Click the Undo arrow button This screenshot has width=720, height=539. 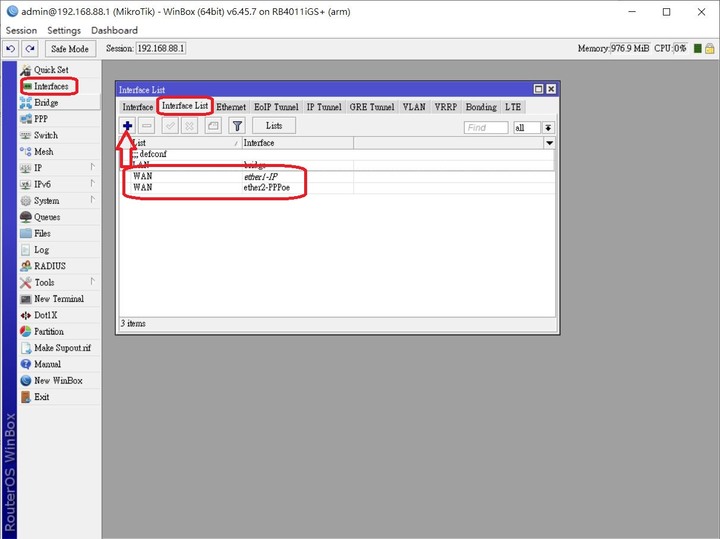11,48
